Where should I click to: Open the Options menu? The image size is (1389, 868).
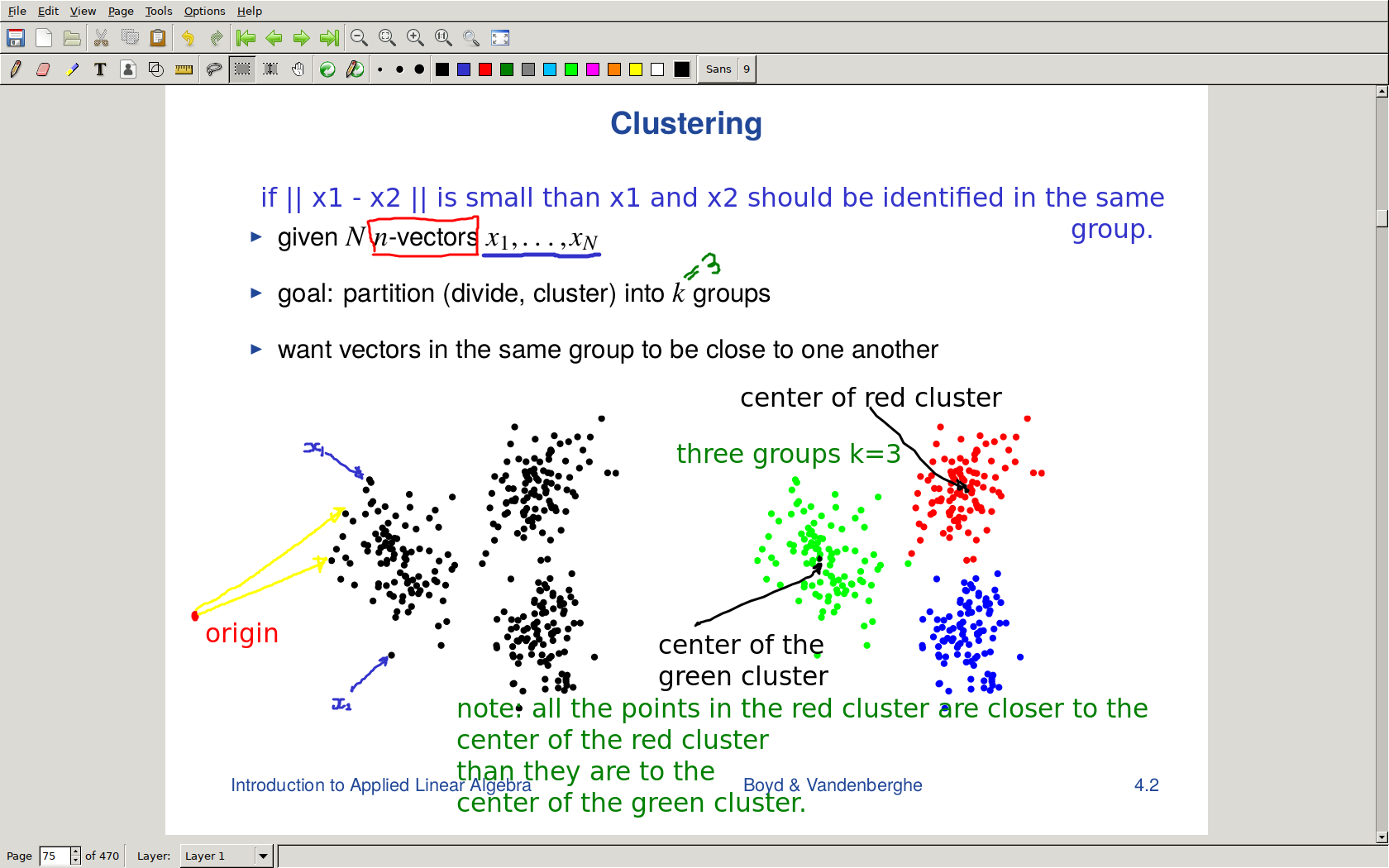pos(204,11)
